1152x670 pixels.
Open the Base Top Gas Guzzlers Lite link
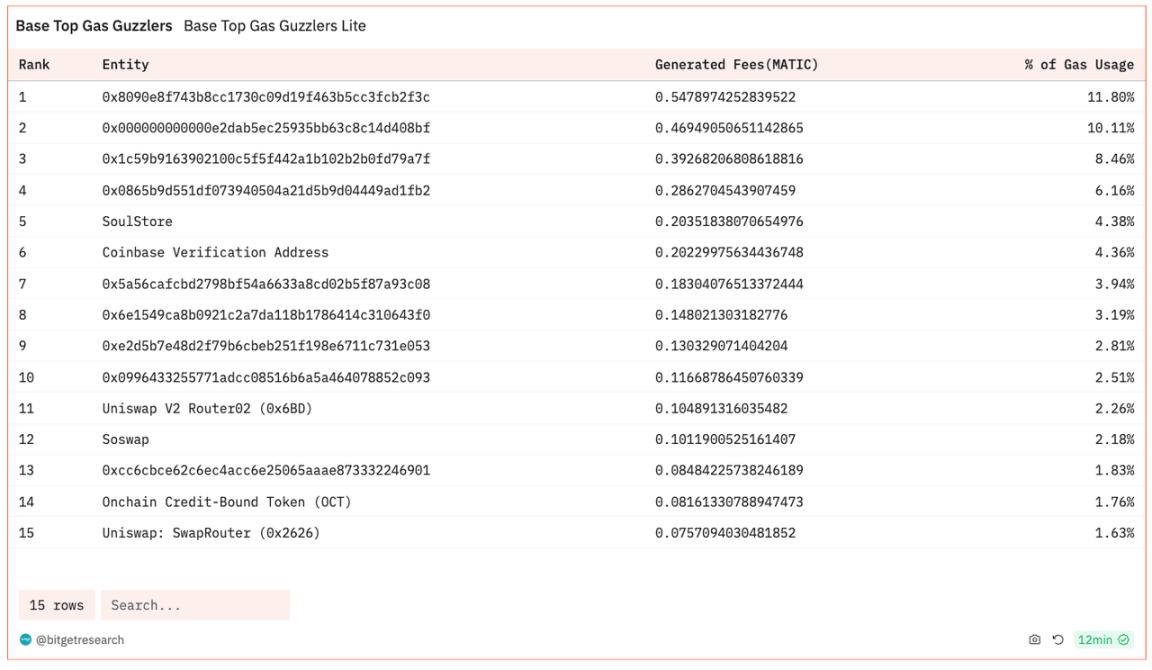pos(275,26)
